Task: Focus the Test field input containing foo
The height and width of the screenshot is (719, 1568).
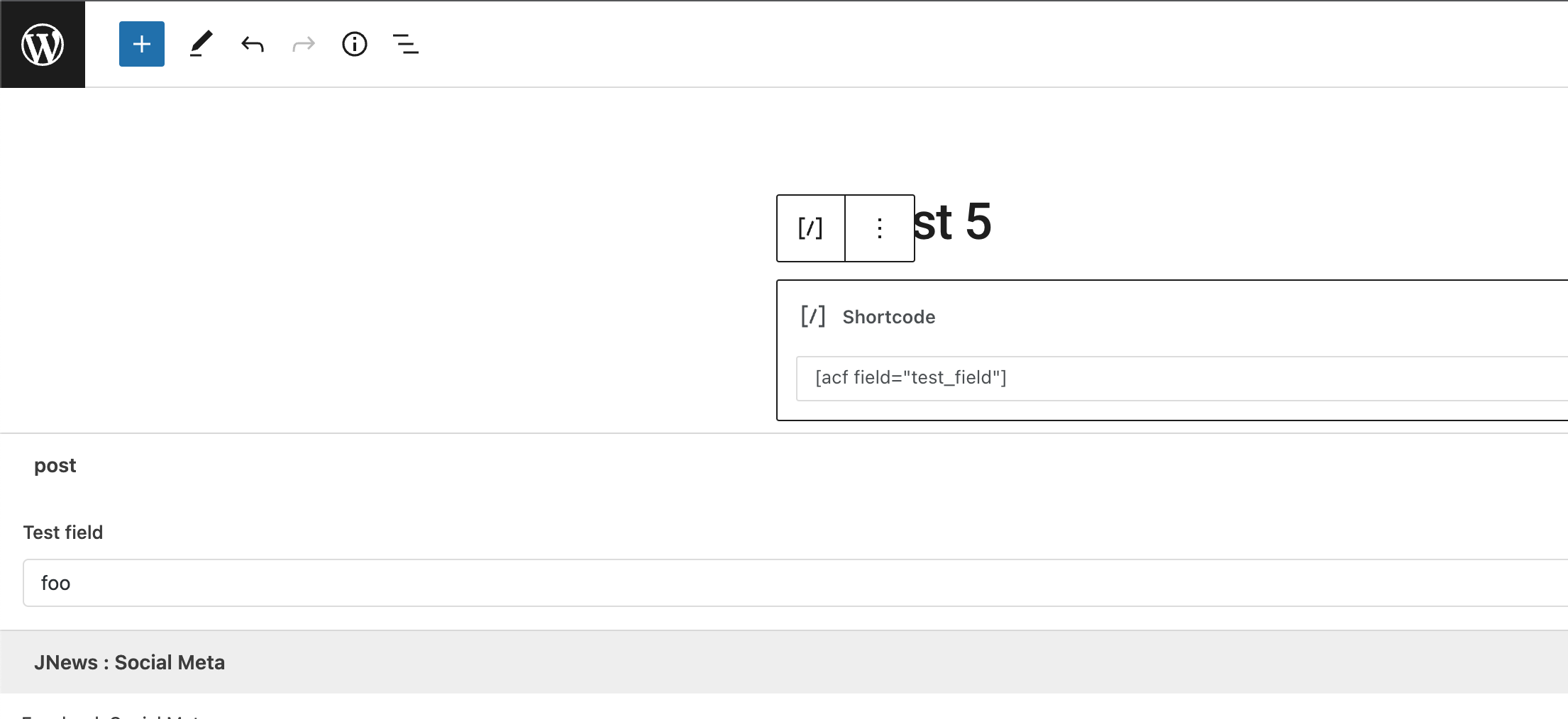Action: coord(795,583)
